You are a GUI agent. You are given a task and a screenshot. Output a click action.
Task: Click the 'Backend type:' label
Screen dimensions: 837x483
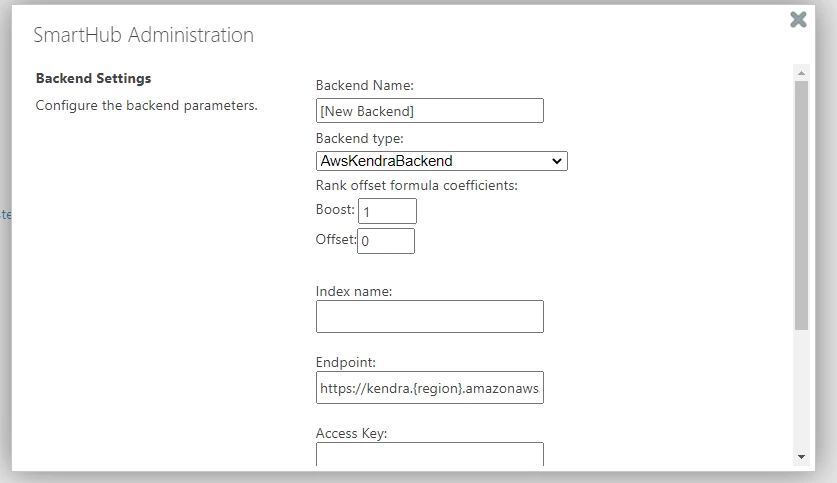coord(359,139)
